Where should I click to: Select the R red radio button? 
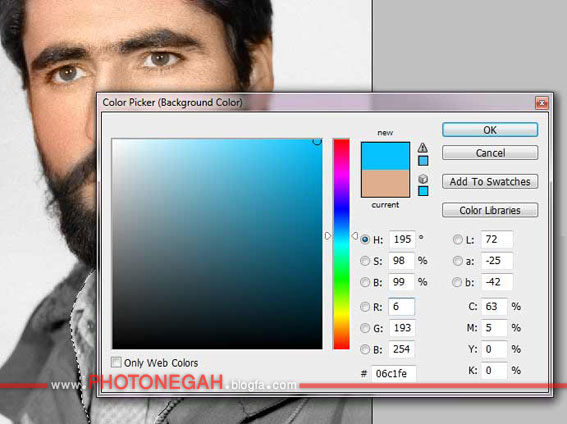tap(365, 307)
